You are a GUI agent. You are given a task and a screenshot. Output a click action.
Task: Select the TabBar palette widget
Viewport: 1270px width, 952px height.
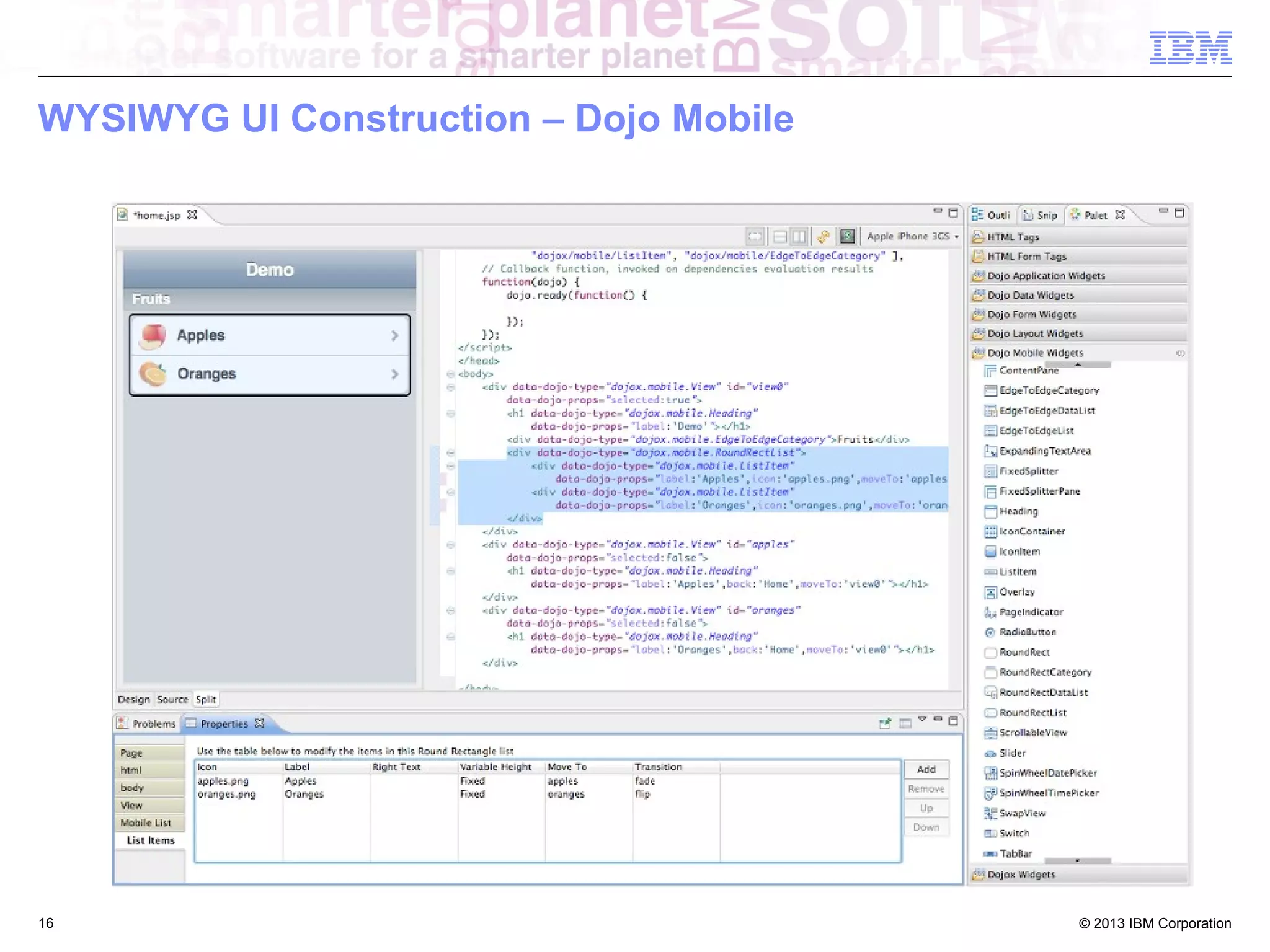(1008, 853)
